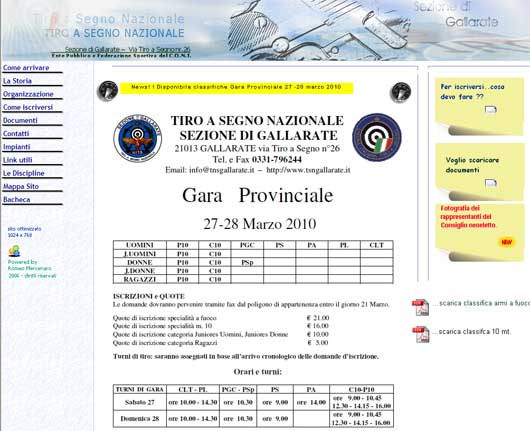Open Link utili page
Image resolution: width=530 pixels, height=431 pixels.
[x=18, y=160]
